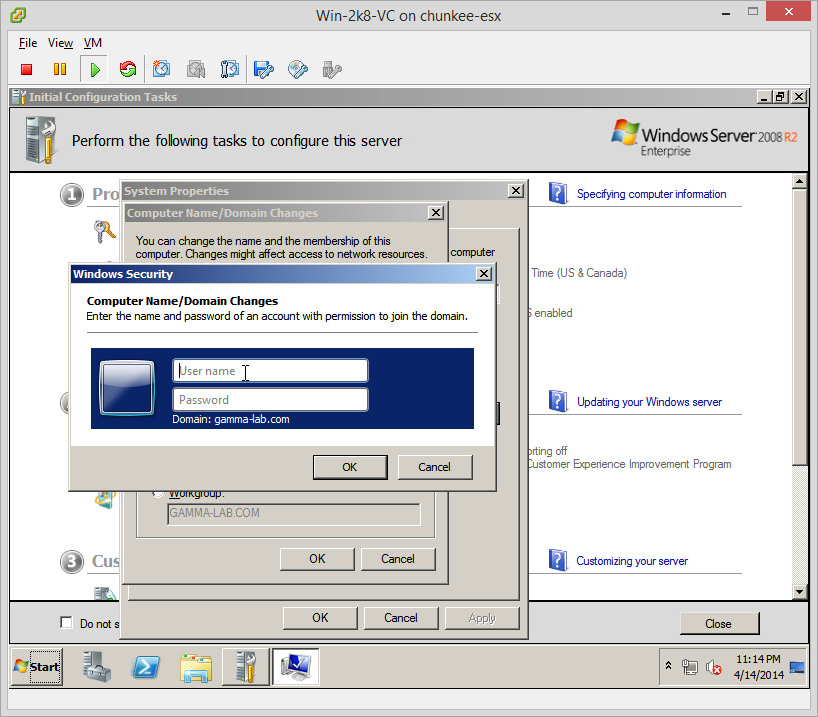Open the Snapshot Manager toolbar icon
818x717 pixels.
point(230,69)
